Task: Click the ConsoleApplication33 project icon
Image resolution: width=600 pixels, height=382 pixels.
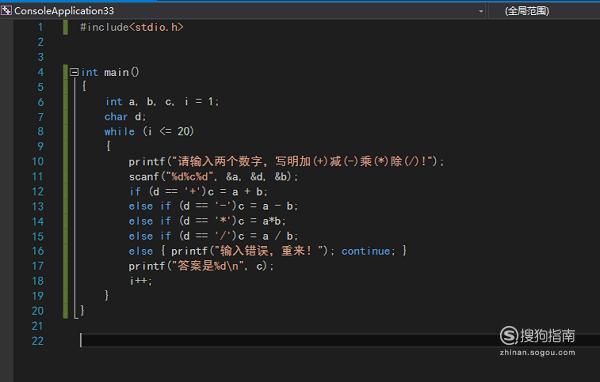Action: (x=6, y=11)
